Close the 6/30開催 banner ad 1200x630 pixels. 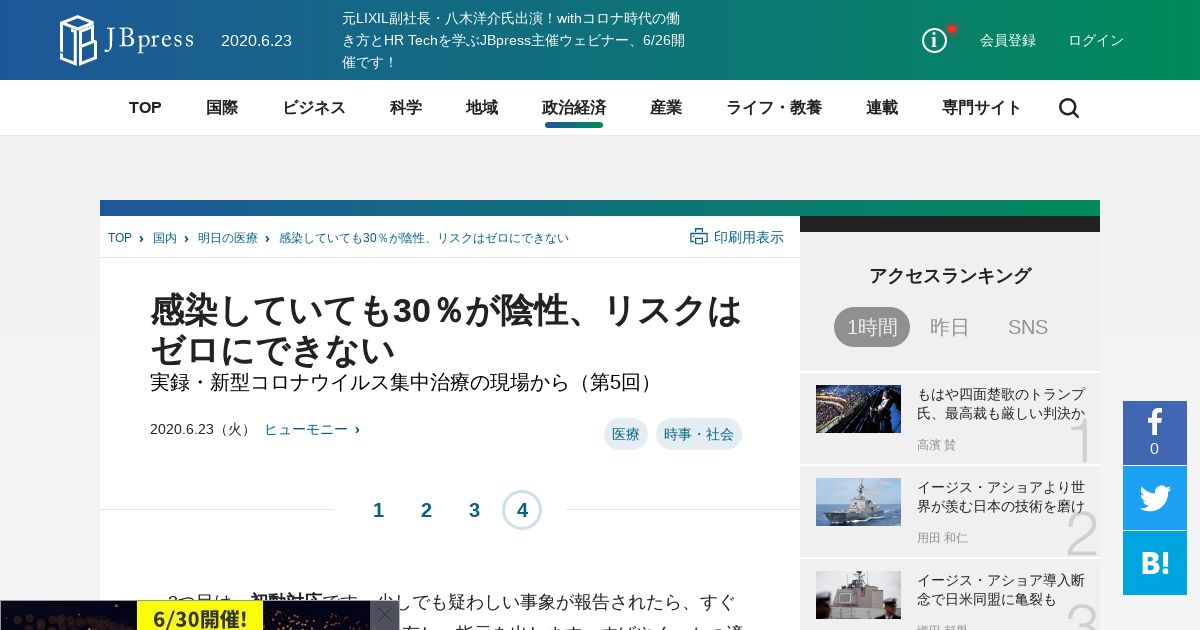(385, 615)
